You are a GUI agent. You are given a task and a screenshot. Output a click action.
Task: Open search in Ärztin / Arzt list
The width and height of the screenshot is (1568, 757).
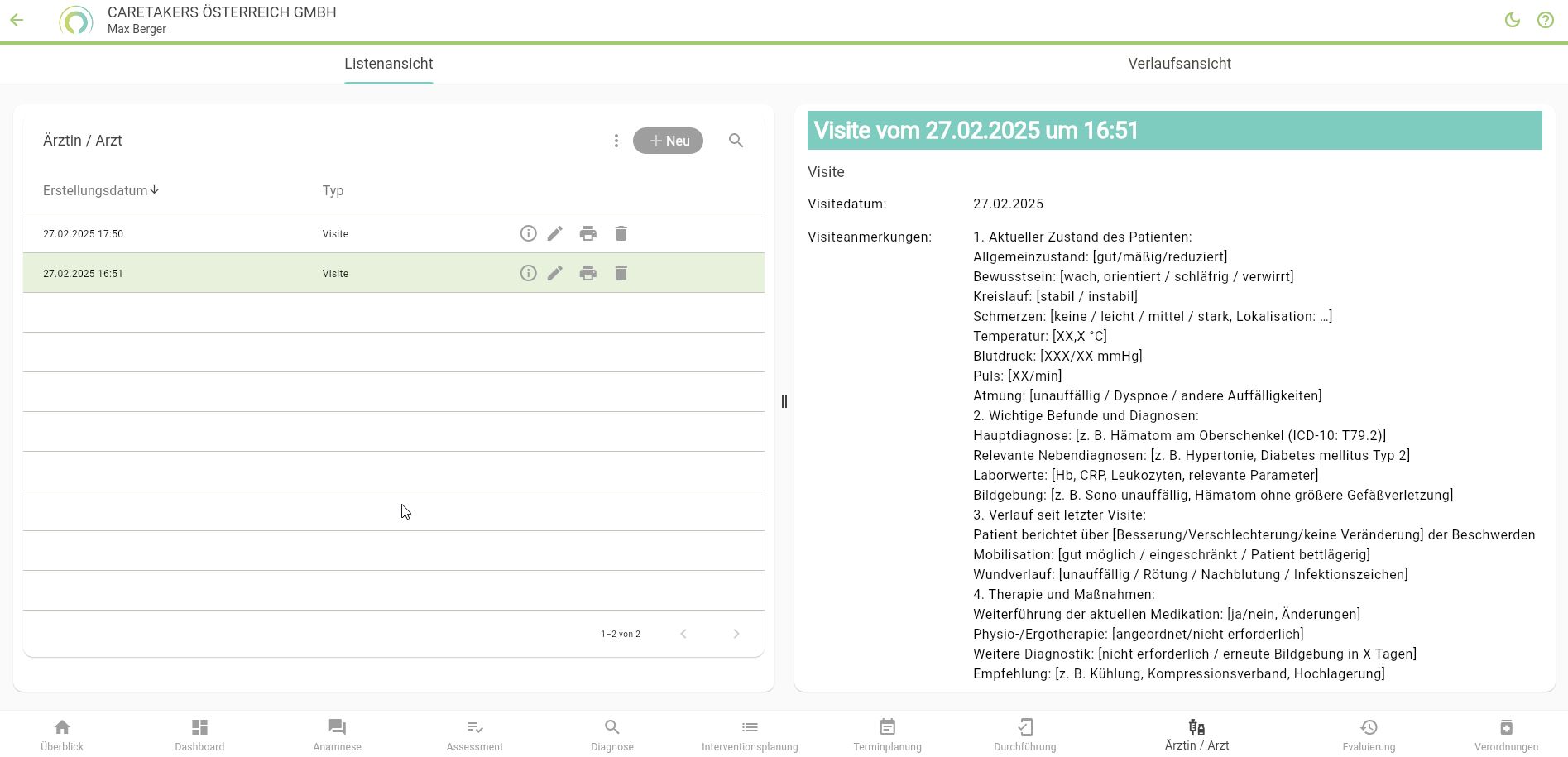point(736,141)
